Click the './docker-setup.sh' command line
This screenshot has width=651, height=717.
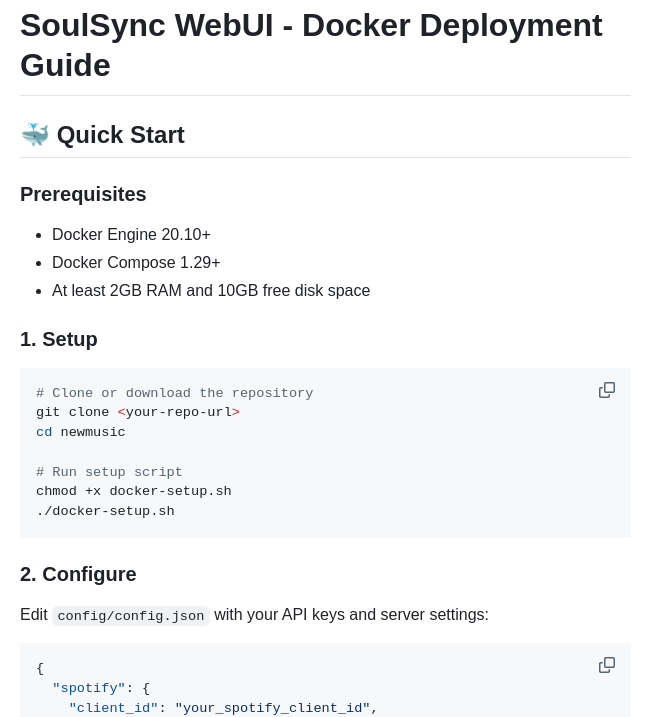105,511
